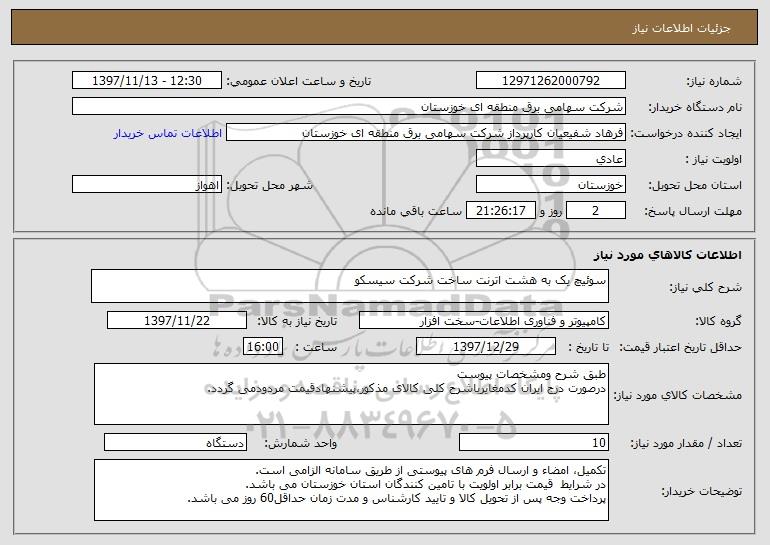Click the شماره نیاز field 12971262000792
This screenshot has height=545, width=770.
(550, 81)
